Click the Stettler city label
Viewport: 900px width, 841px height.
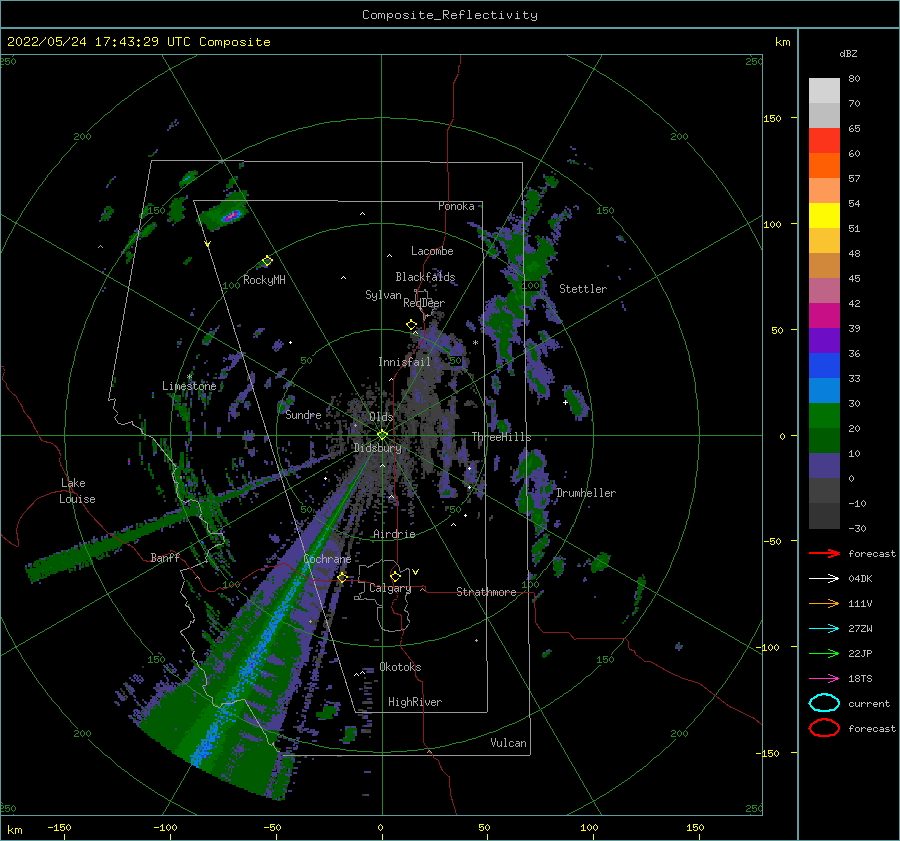point(583,289)
